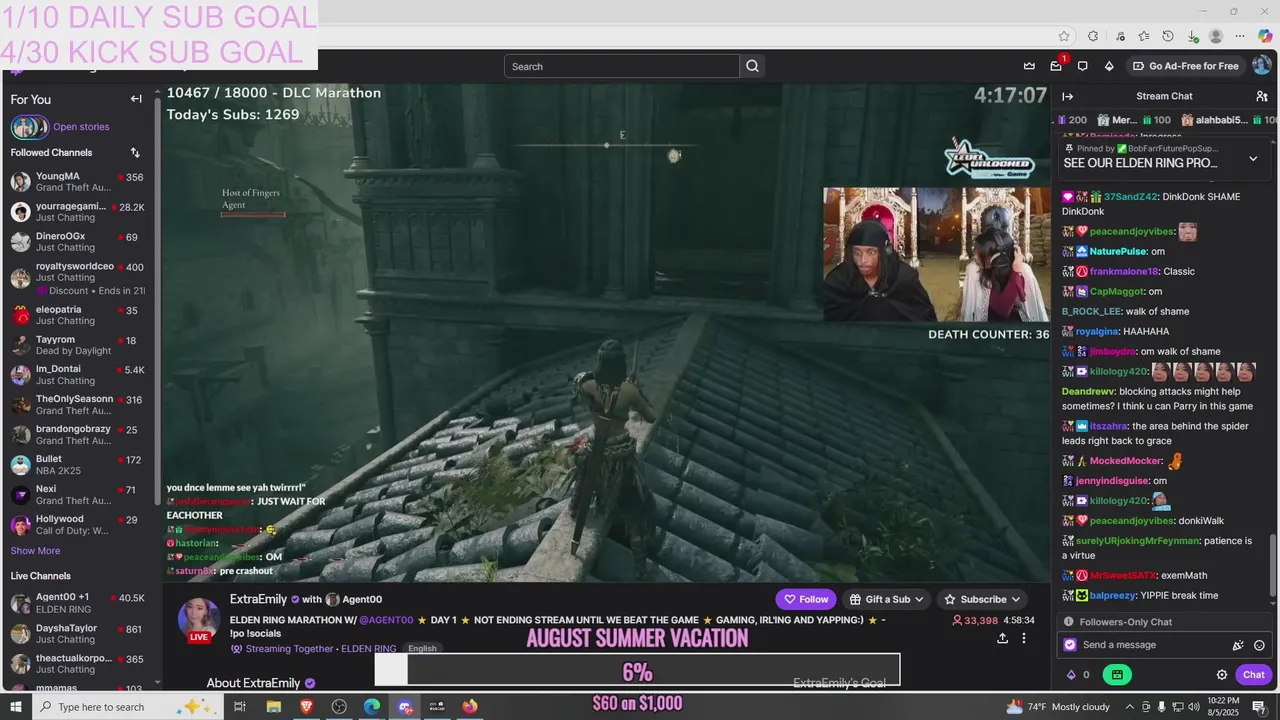Open Tayyrom Dead by Daylight channel
1280x720 pixels.
(x=78, y=345)
